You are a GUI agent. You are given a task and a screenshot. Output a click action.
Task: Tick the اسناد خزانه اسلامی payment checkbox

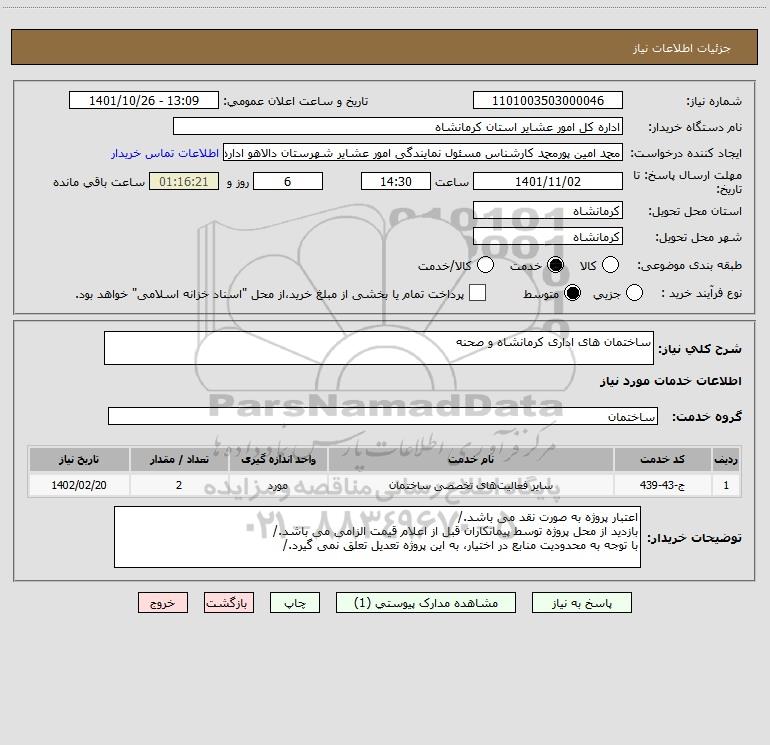coord(477,293)
